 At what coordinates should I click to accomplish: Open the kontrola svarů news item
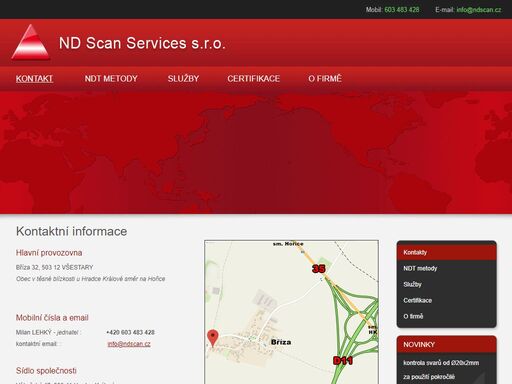pyautogui.click(x=441, y=370)
